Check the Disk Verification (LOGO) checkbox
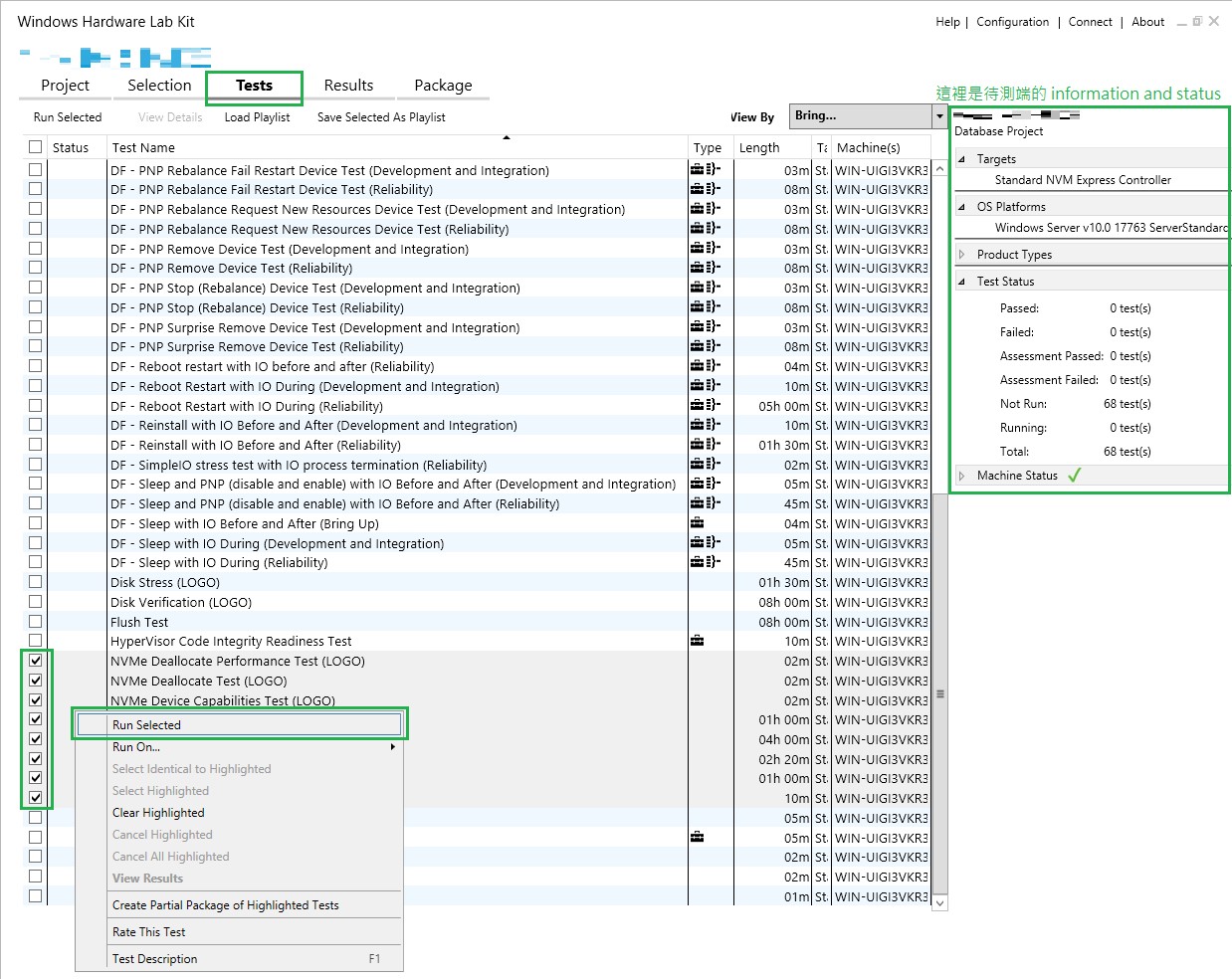The width and height of the screenshot is (1232, 979). tap(36, 602)
